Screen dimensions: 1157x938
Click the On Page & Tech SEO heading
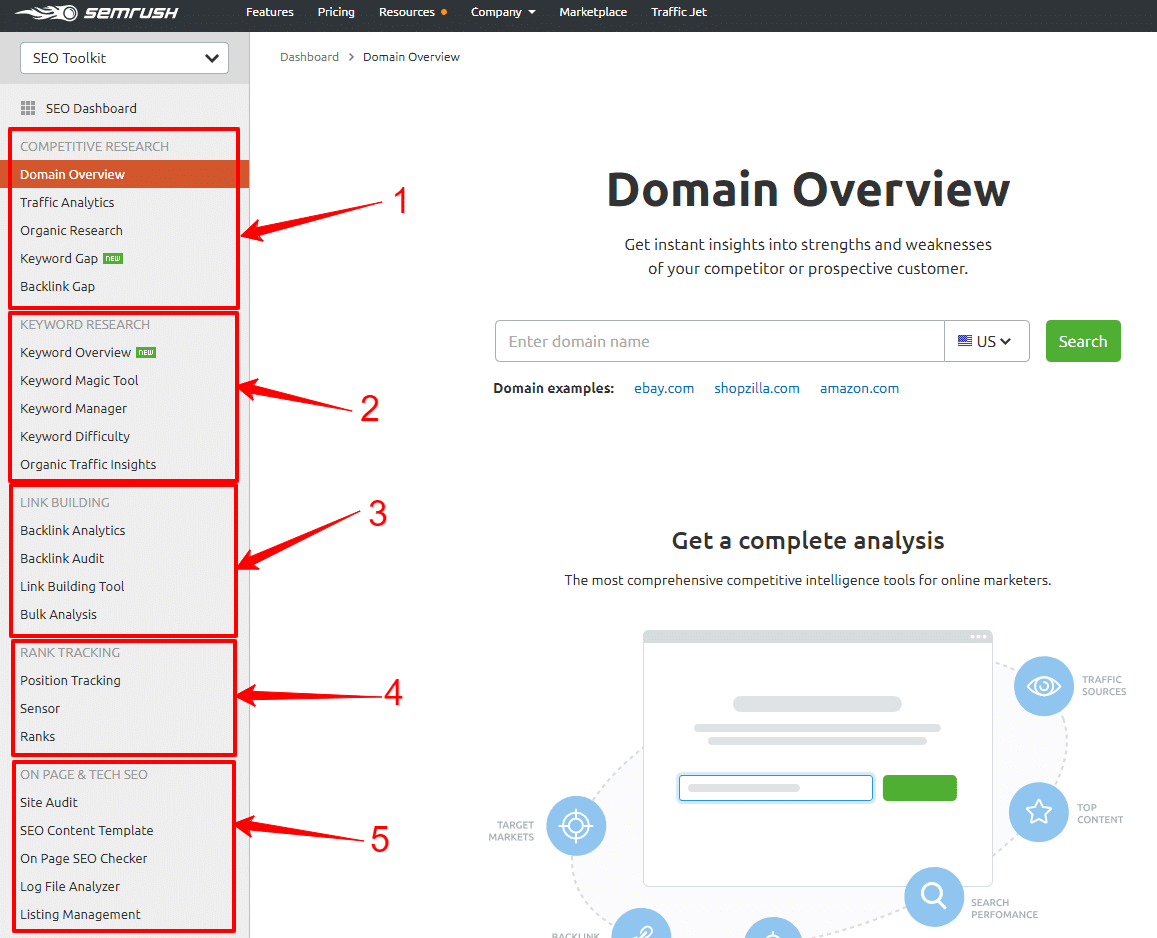83,774
